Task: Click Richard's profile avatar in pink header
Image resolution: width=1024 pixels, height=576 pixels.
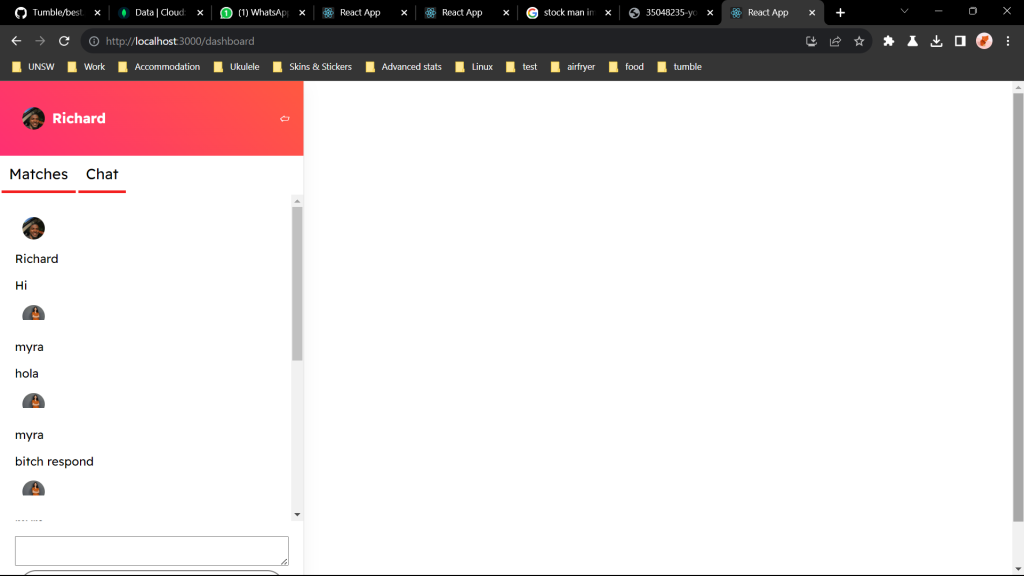Action: [x=33, y=118]
